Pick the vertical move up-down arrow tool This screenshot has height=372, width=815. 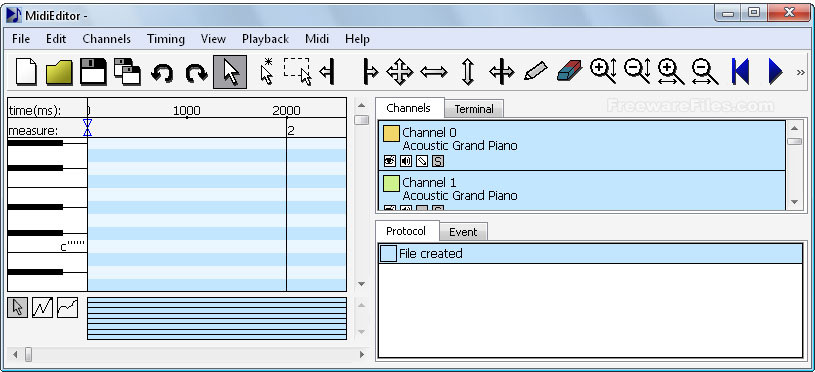pyautogui.click(x=468, y=72)
